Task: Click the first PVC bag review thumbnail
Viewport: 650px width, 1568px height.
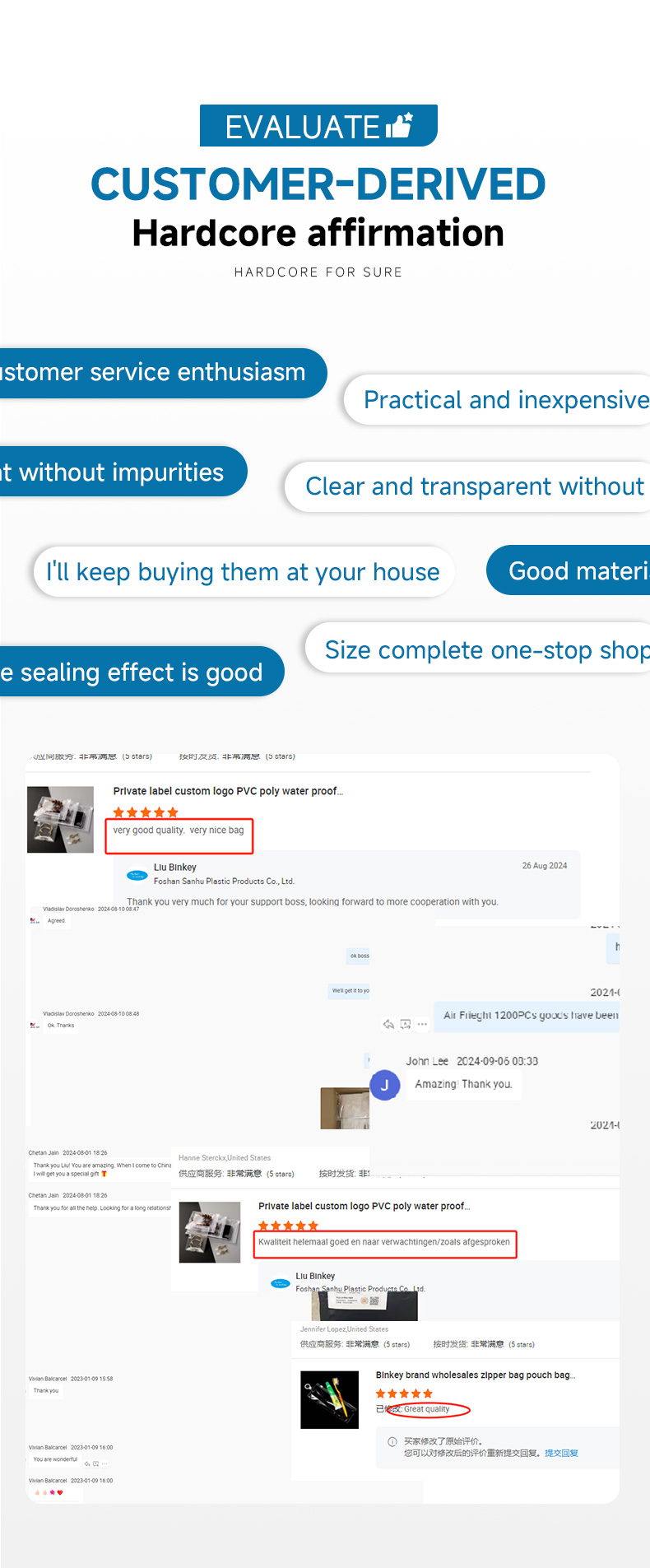Action: pyautogui.click(x=61, y=819)
